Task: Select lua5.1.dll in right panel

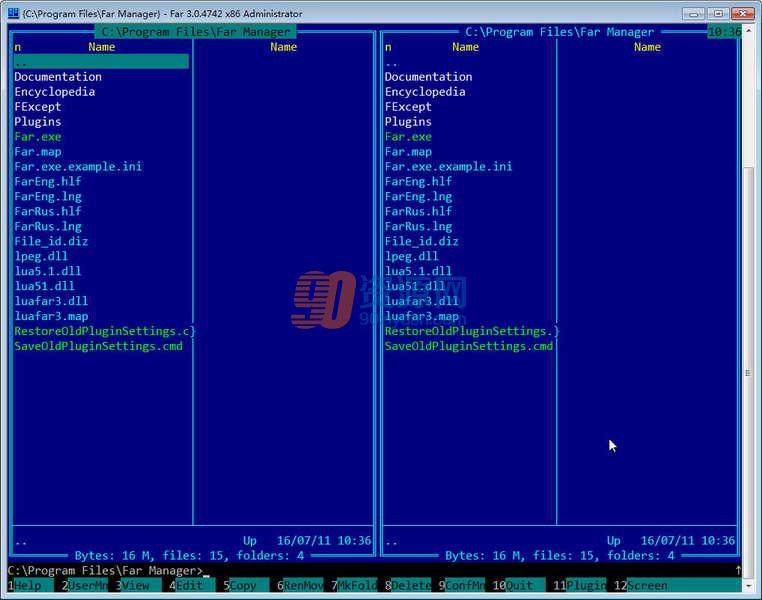Action: point(418,272)
